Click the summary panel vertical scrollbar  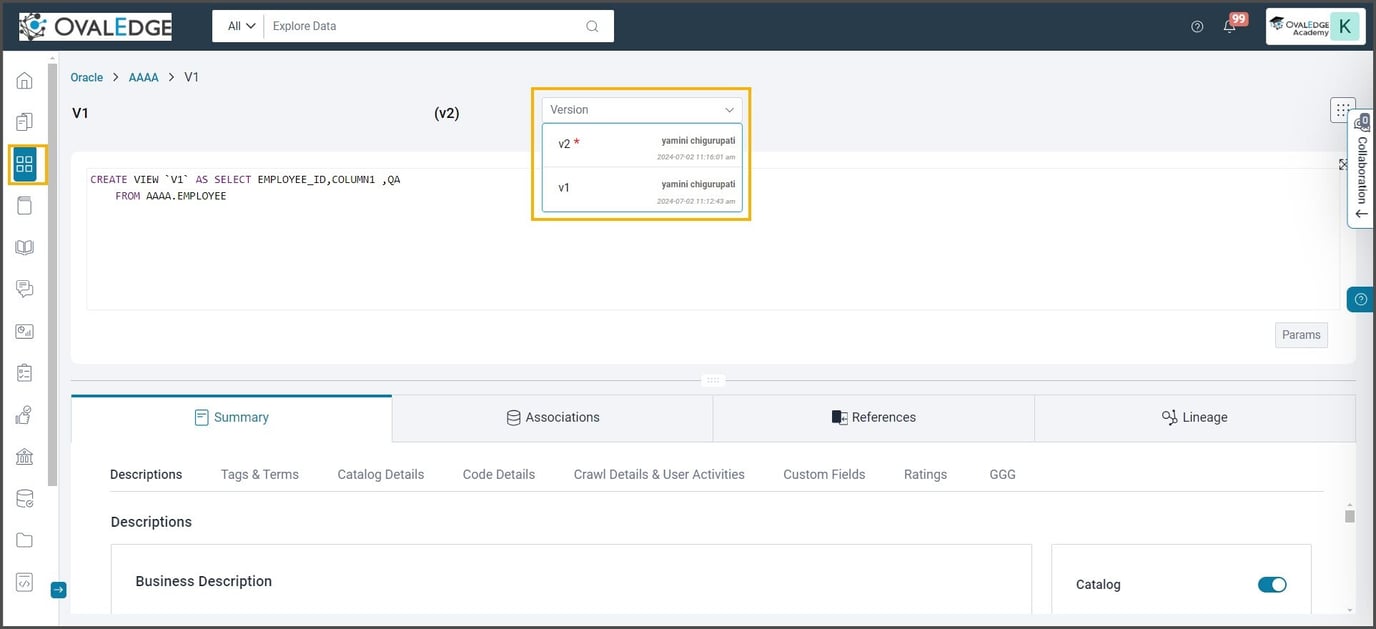1350,516
